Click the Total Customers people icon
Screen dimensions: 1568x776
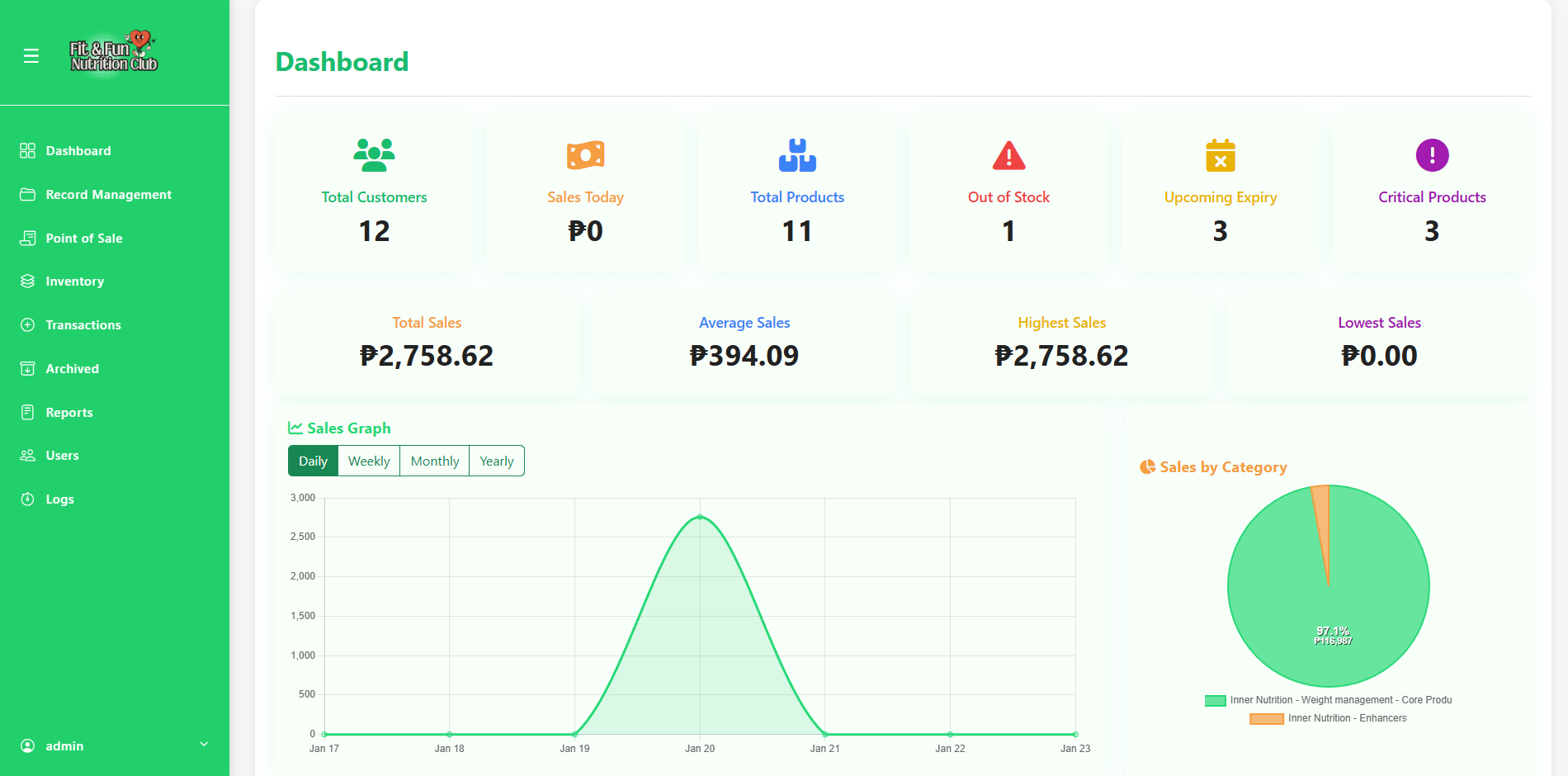pyautogui.click(x=374, y=155)
